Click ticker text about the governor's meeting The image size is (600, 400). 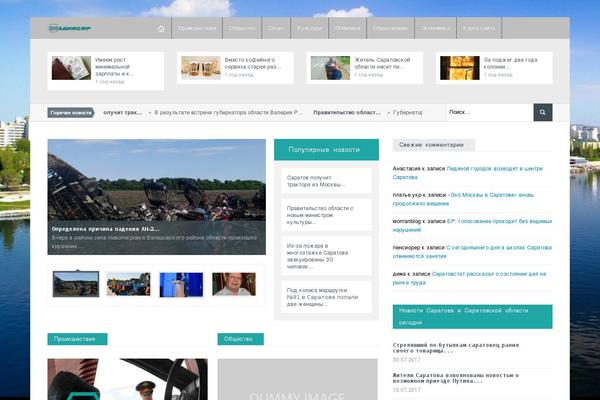228,113
